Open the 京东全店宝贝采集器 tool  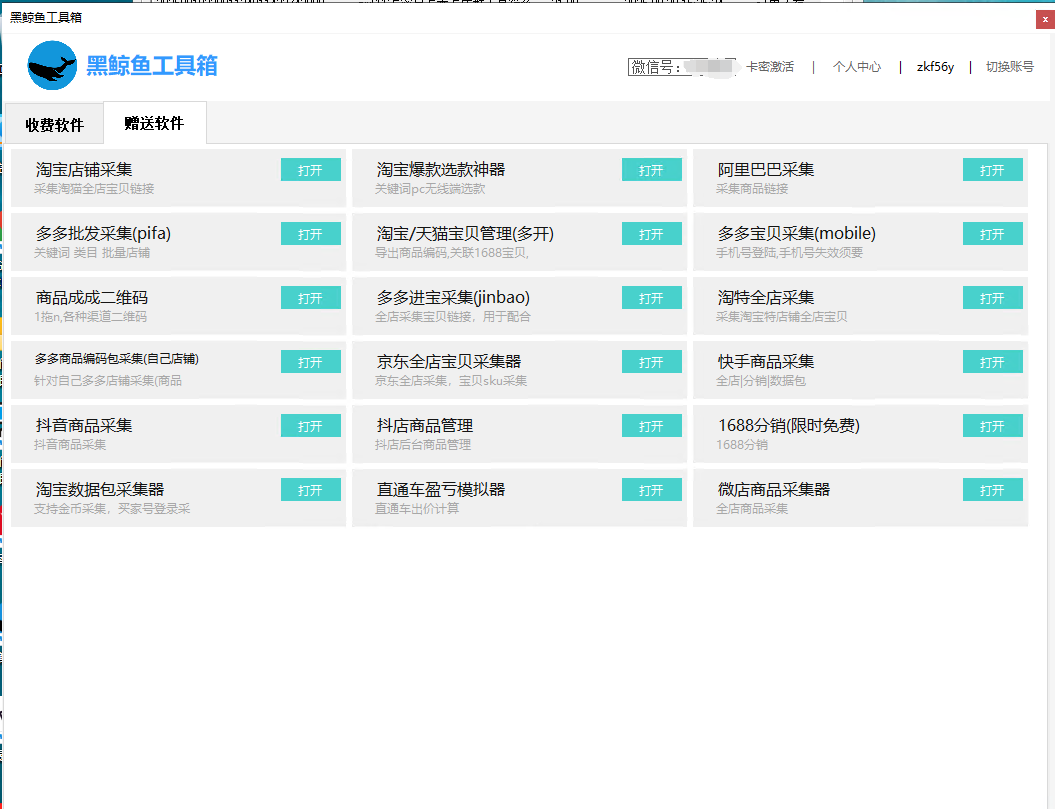pos(651,362)
